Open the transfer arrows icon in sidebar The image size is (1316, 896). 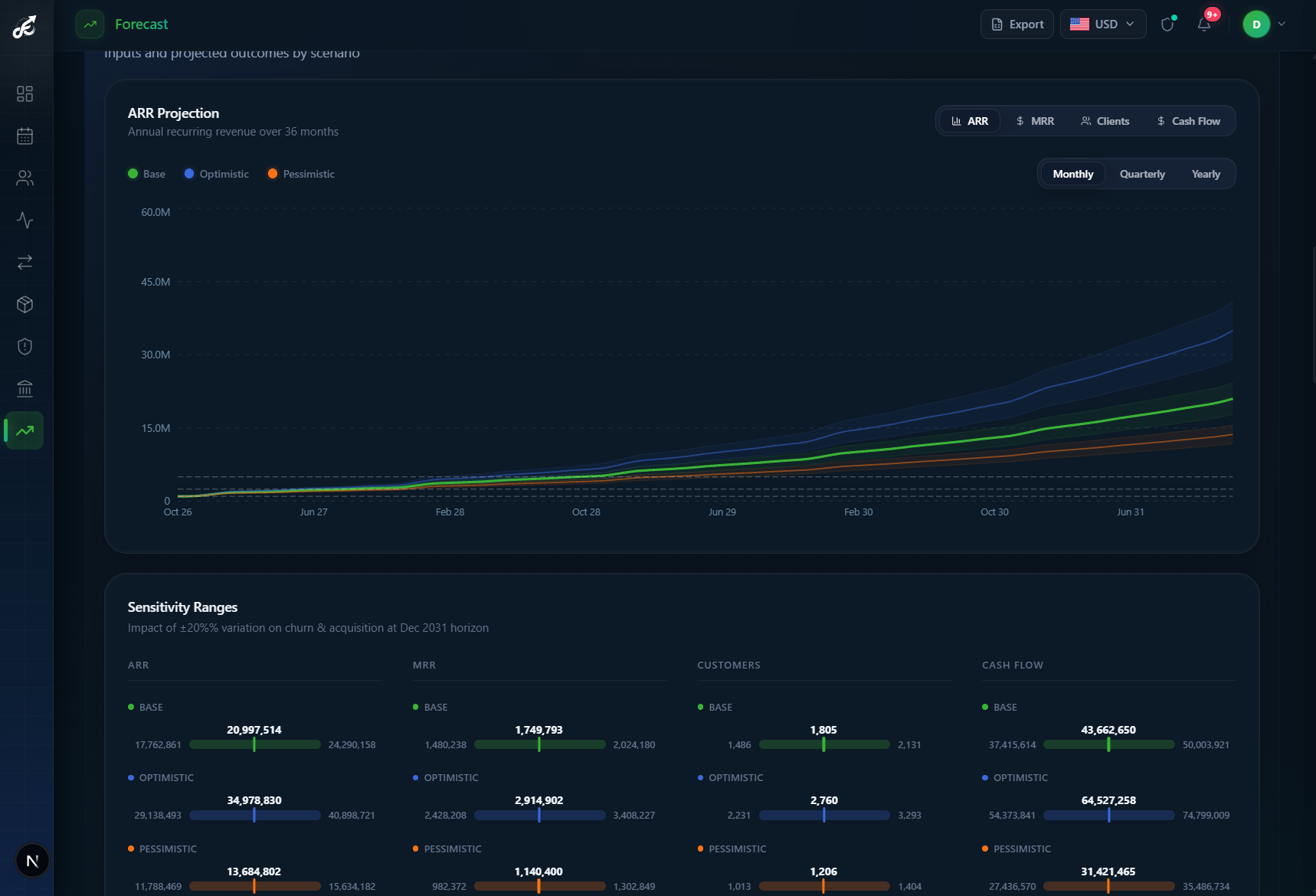coord(25,262)
